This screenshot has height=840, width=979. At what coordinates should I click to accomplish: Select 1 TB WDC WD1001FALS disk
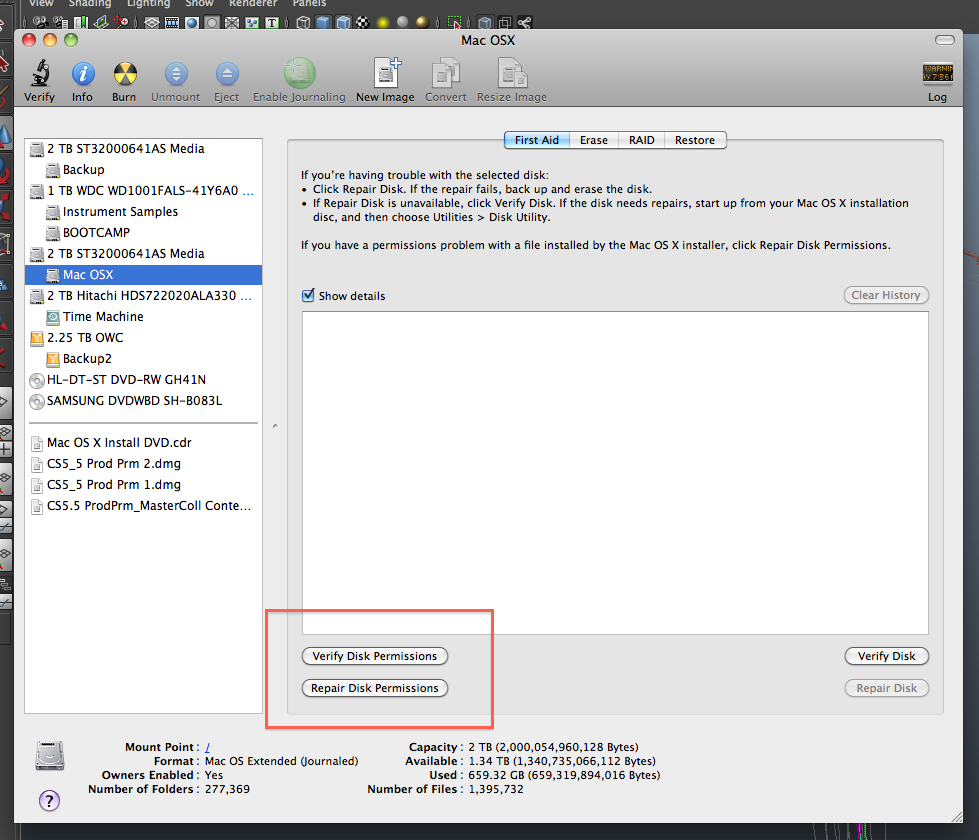pyautogui.click(x=144, y=190)
